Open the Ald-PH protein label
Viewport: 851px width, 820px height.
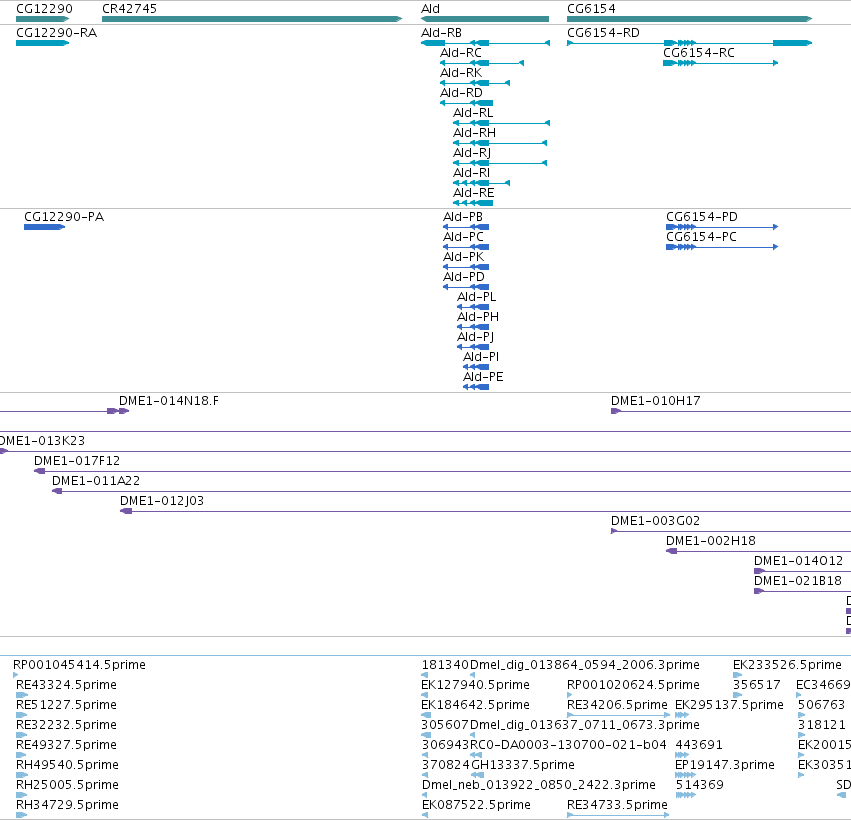tap(478, 316)
